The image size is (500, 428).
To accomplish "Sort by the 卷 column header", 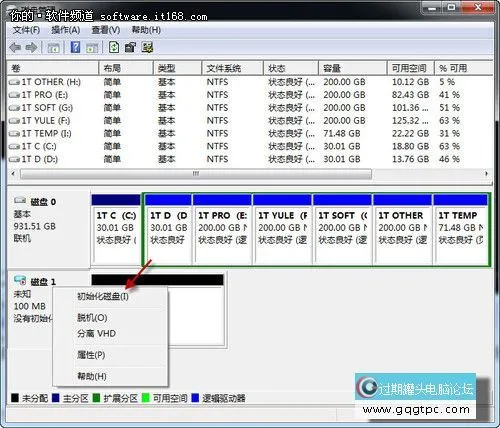I will pos(53,68).
